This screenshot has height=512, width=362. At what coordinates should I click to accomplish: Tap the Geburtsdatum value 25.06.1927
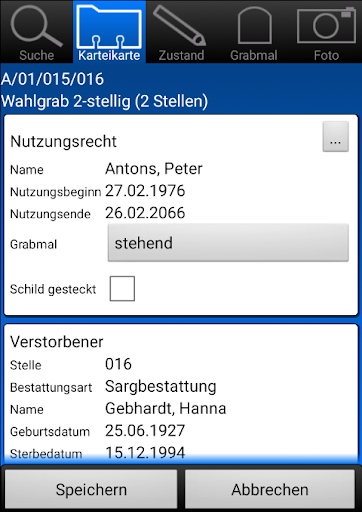(145, 430)
